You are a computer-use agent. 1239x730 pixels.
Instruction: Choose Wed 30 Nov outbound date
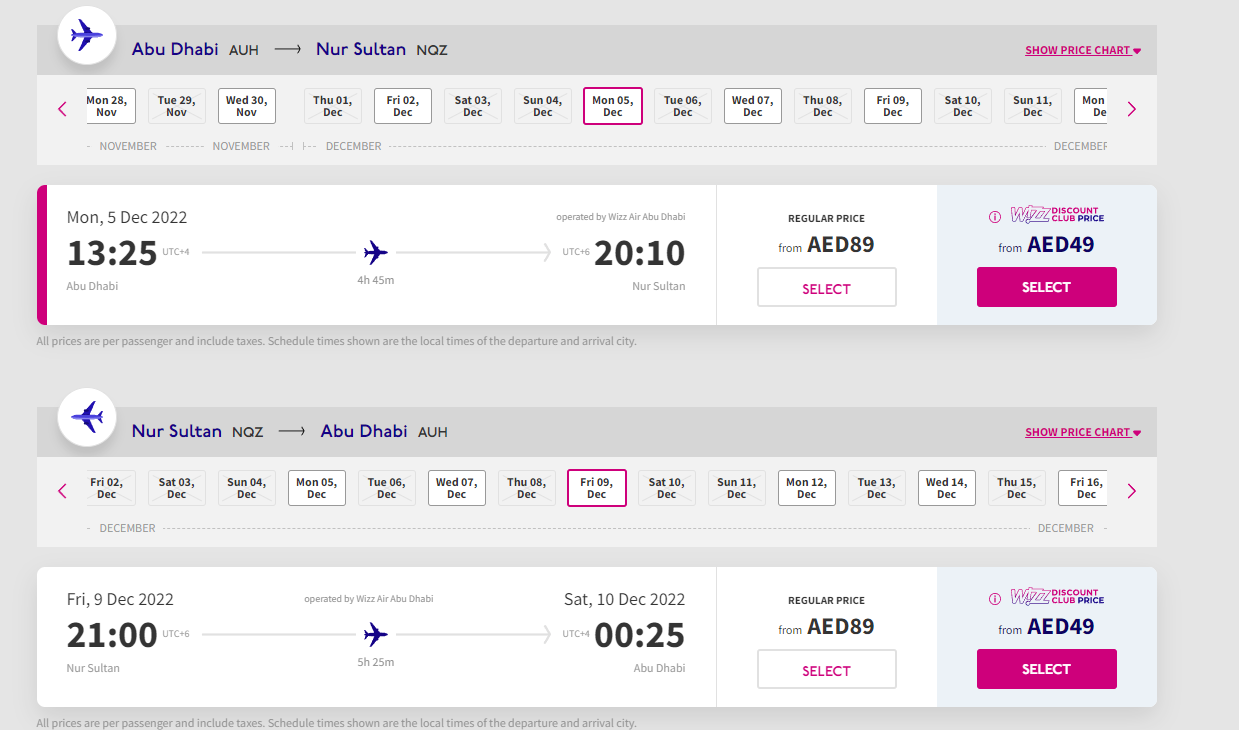247,106
